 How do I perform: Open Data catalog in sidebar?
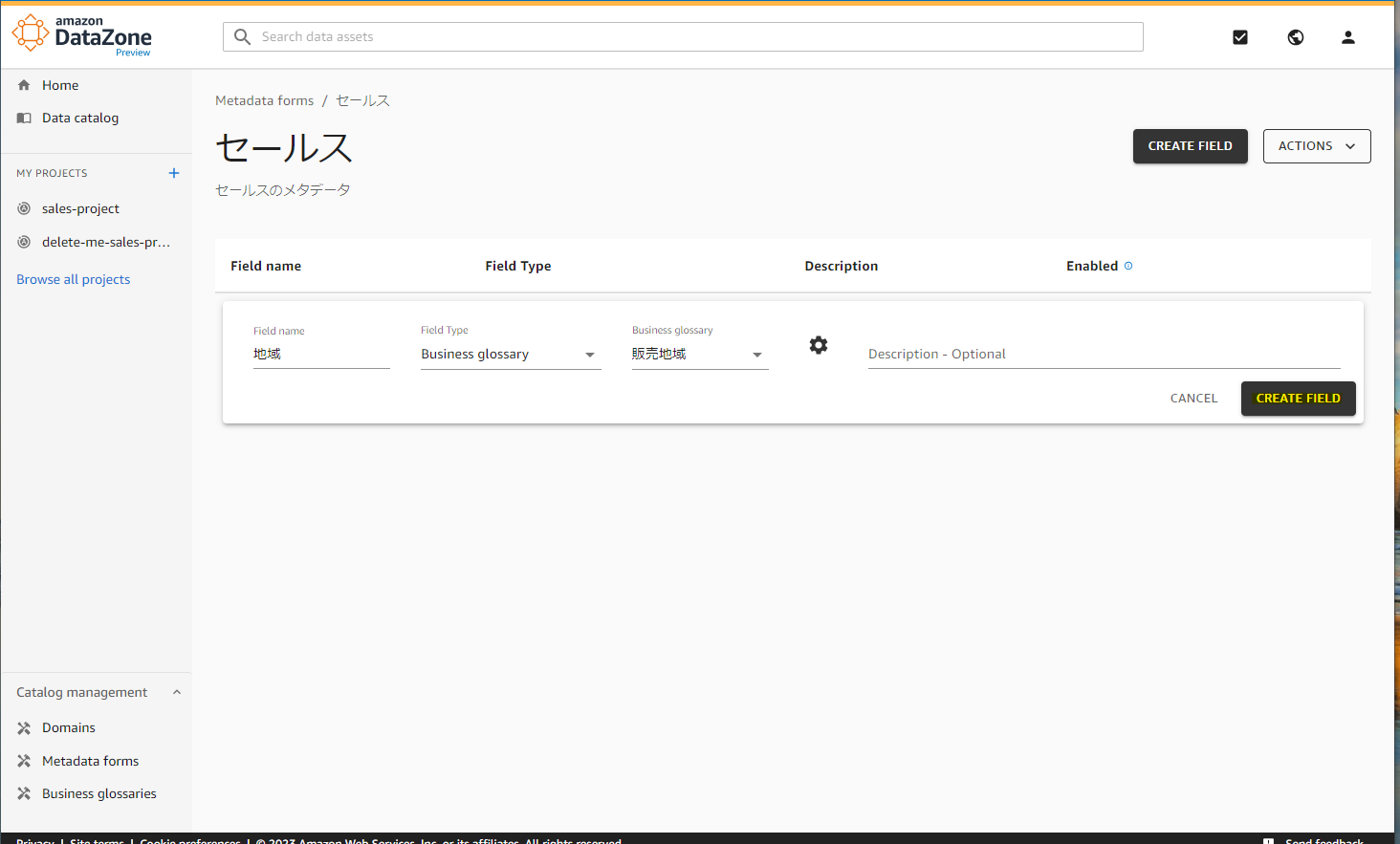(80, 118)
